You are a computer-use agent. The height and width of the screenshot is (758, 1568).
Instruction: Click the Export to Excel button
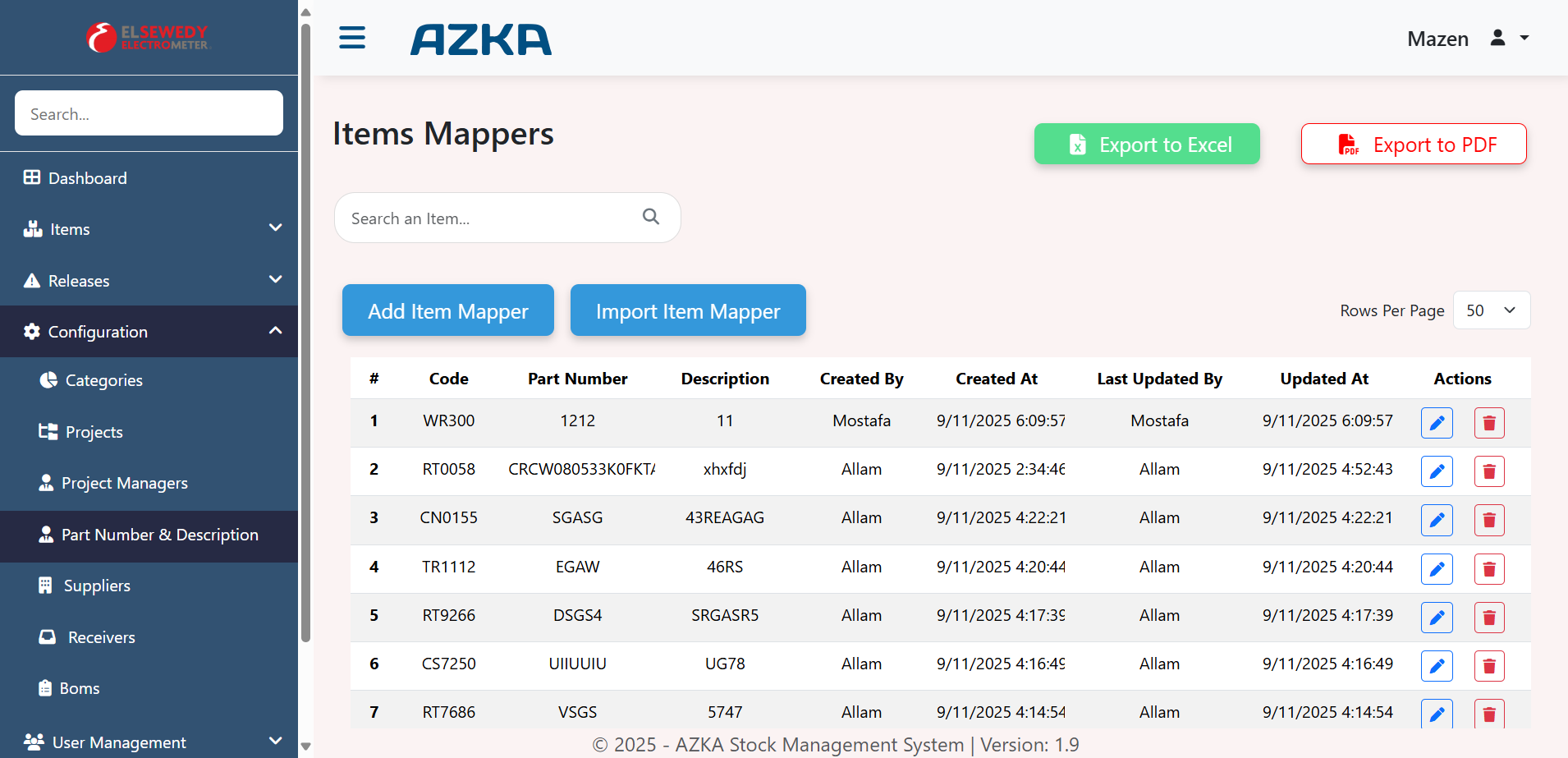1146,145
